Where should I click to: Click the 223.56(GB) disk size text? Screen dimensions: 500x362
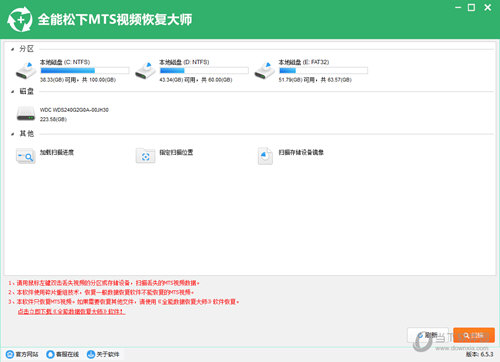[53, 119]
